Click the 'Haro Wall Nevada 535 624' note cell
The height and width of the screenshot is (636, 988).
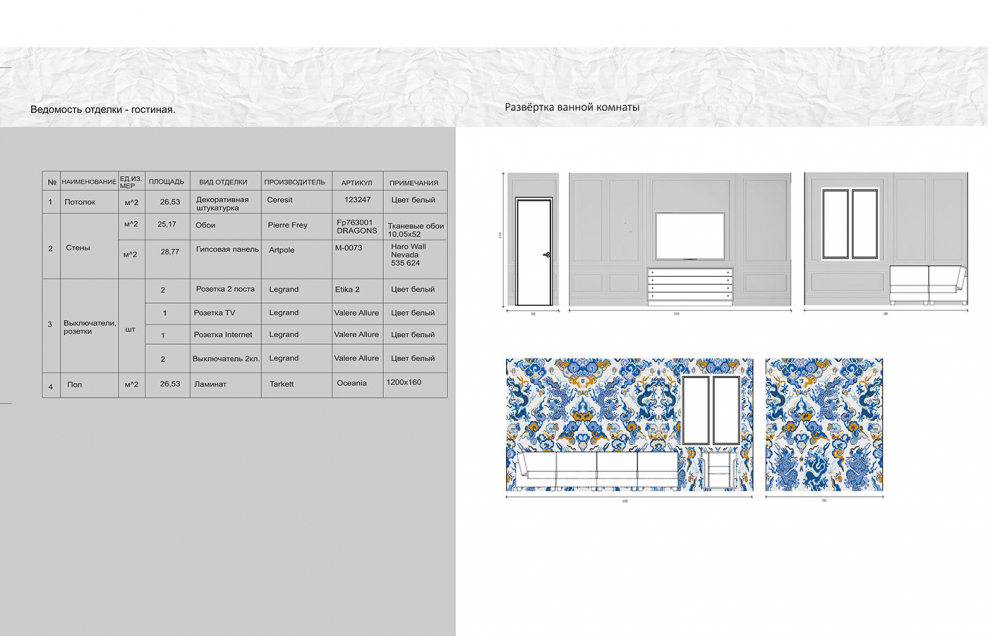[408, 256]
